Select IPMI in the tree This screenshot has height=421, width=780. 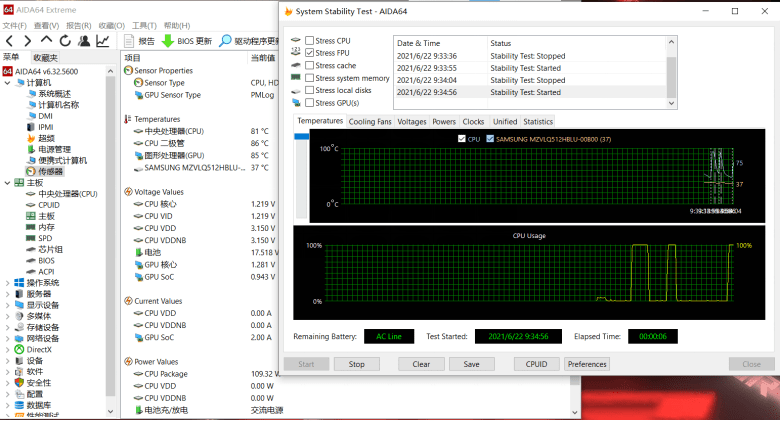pyautogui.click(x=45, y=127)
